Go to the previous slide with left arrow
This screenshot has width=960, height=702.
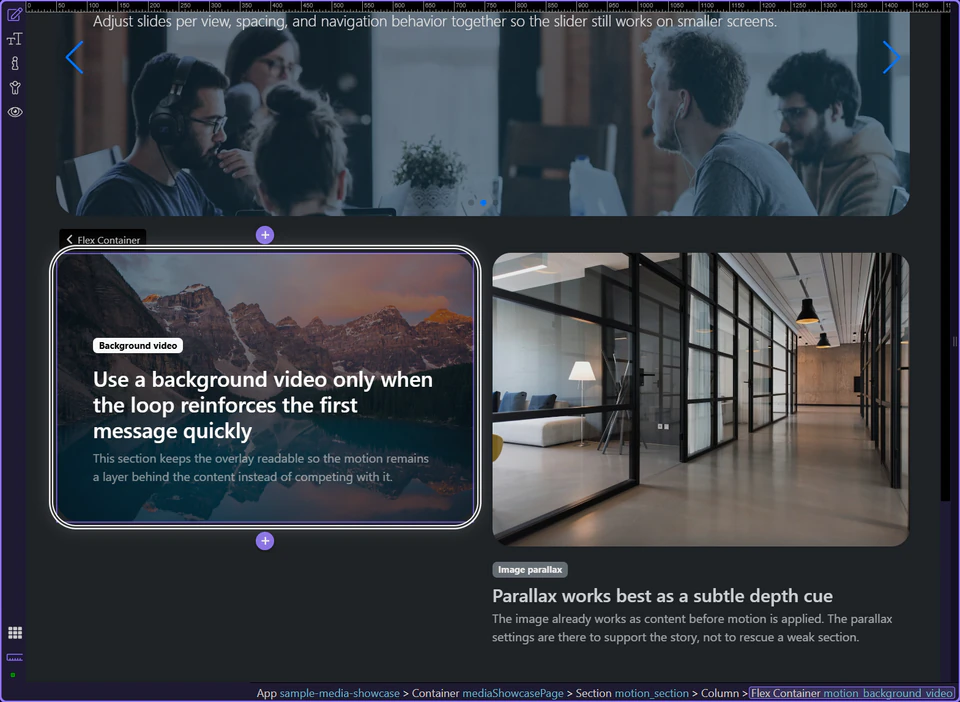click(75, 58)
